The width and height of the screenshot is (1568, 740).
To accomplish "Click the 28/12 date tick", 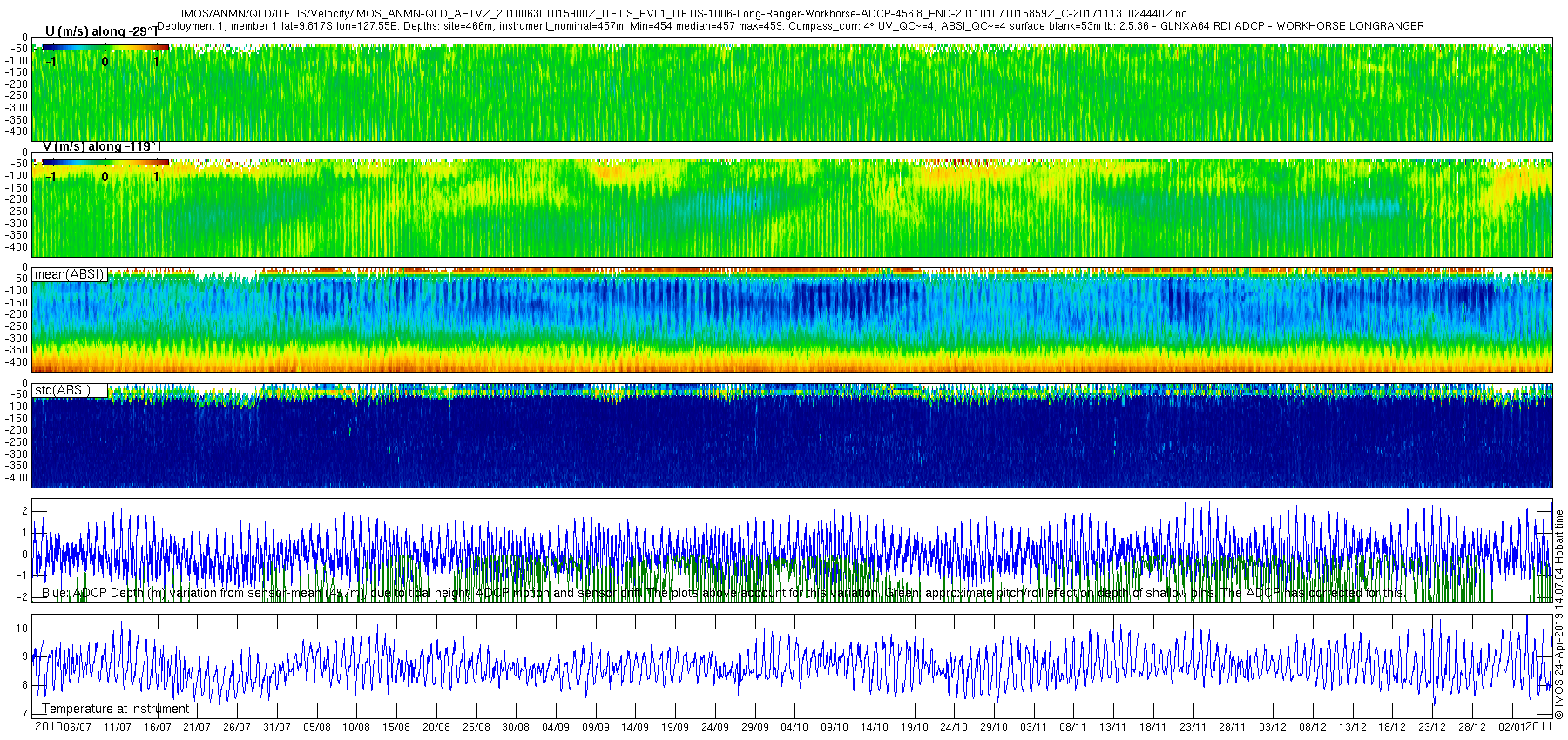I will [x=1472, y=727].
